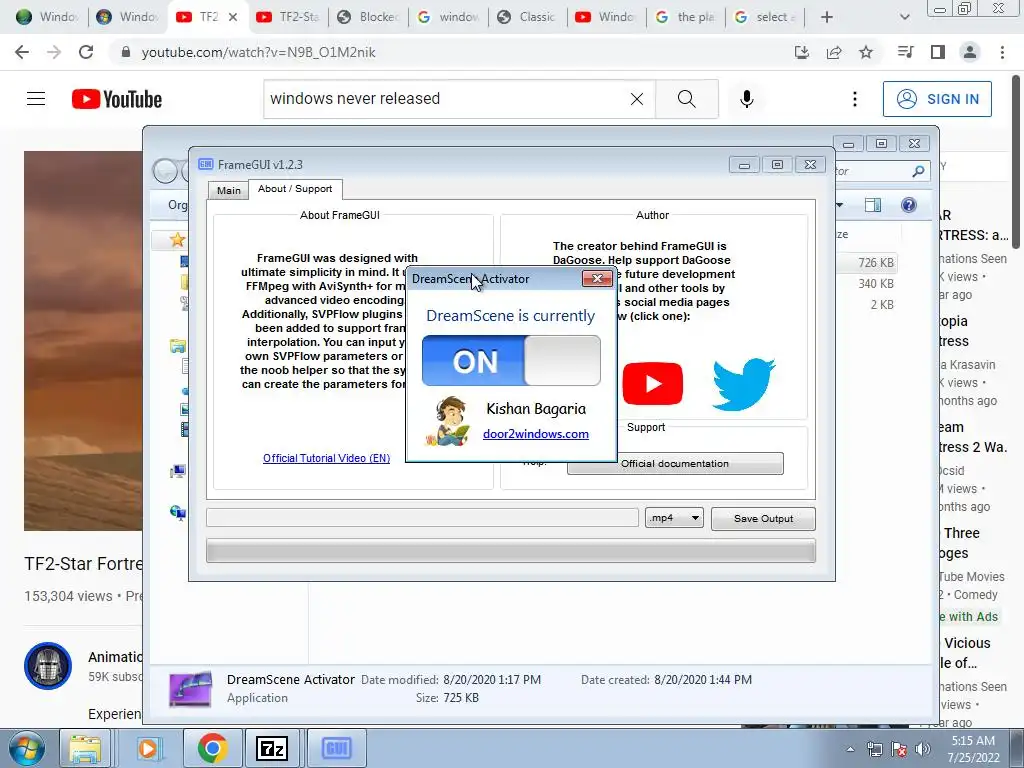1024x768 pixels.
Task: Click the output path input field in FrameGUI
Action: tap(422, 517)
